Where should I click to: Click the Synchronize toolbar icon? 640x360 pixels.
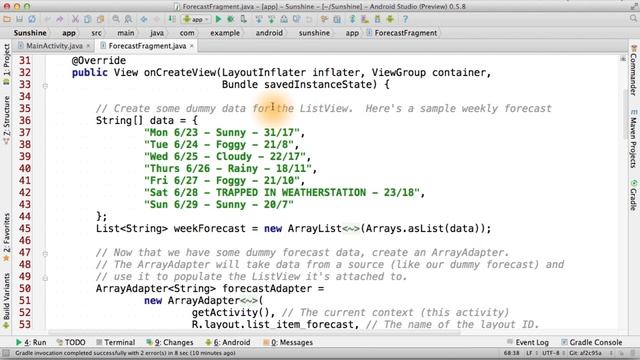(x=32, y=19)
